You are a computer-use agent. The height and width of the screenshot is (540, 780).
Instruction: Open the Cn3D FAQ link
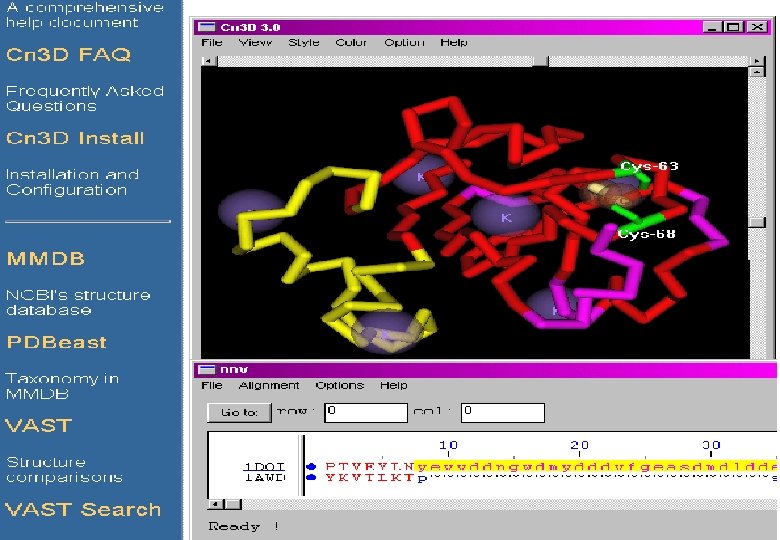tap(68, 54)
